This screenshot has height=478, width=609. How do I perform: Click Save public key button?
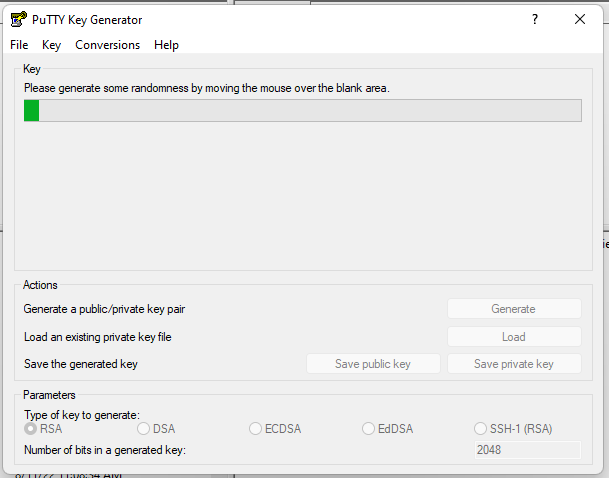tap(373, 364)
